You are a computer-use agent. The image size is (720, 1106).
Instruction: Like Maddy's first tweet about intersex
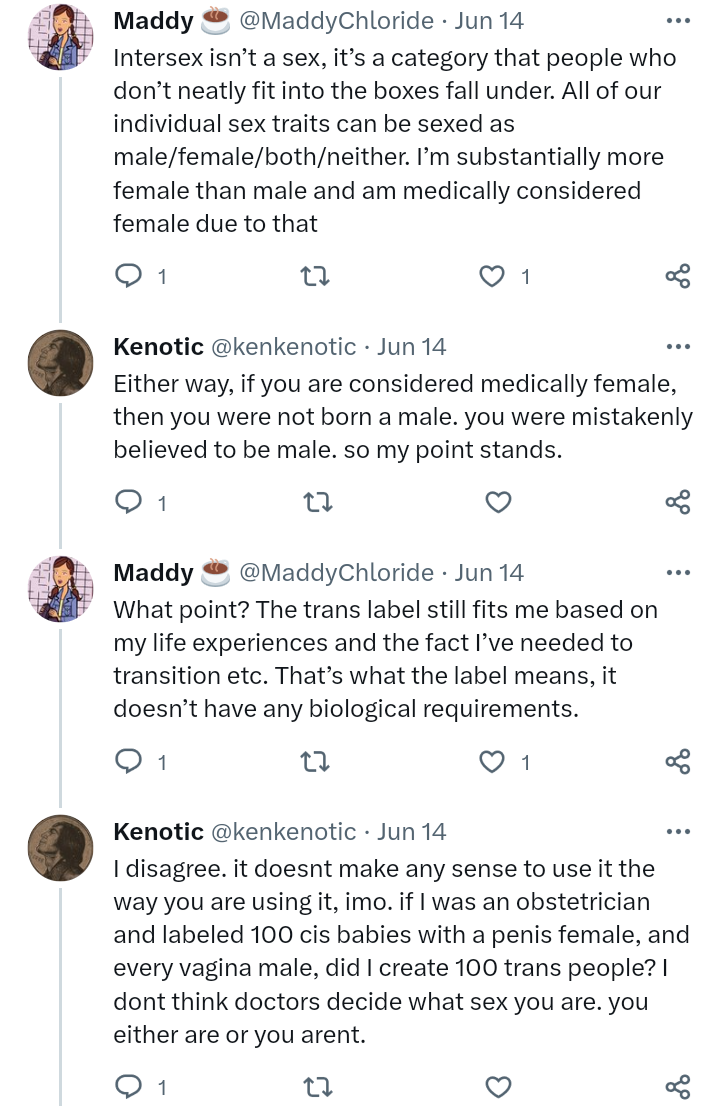pos(492,276)
